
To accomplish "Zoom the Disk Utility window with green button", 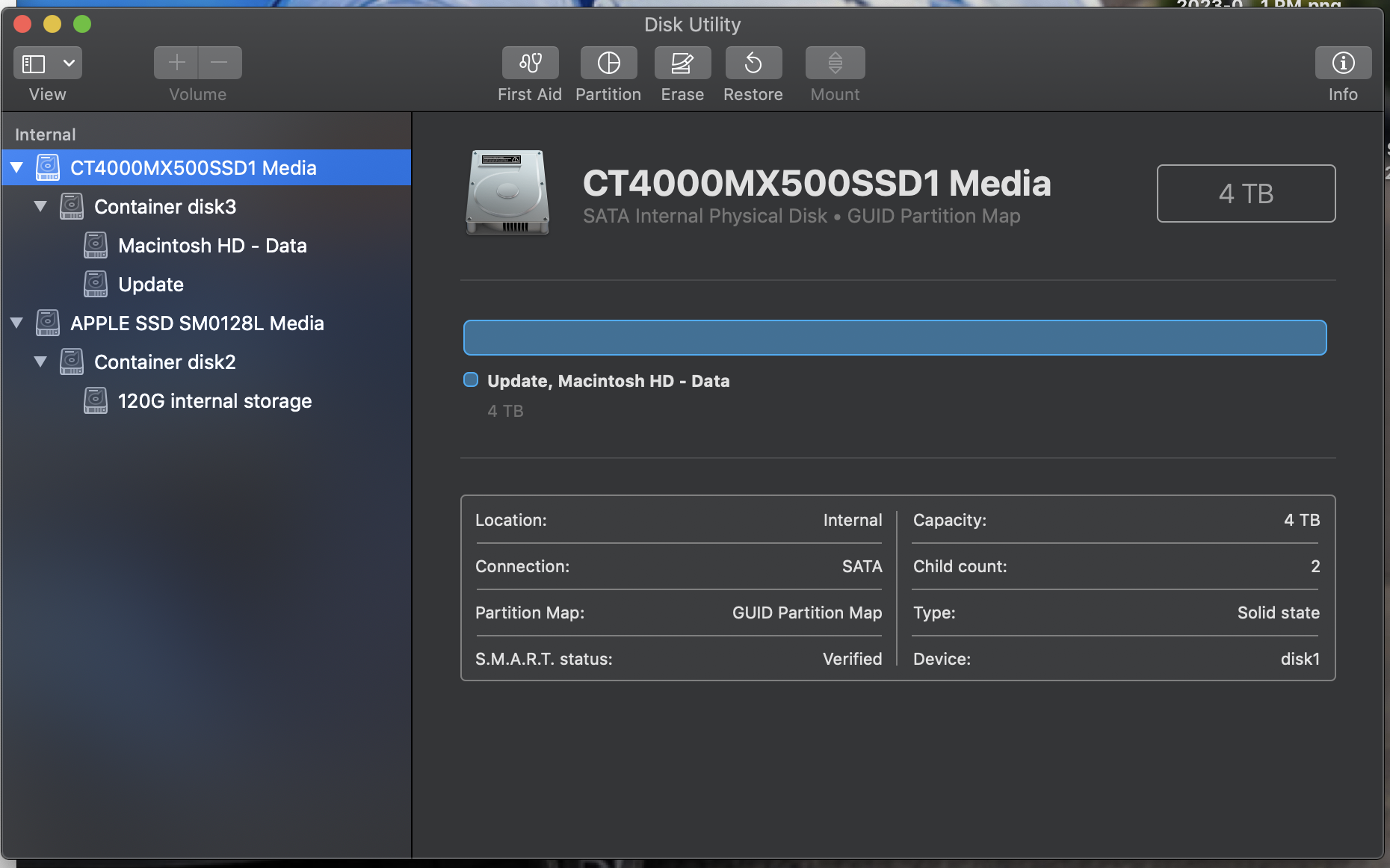I will (82, 25).
